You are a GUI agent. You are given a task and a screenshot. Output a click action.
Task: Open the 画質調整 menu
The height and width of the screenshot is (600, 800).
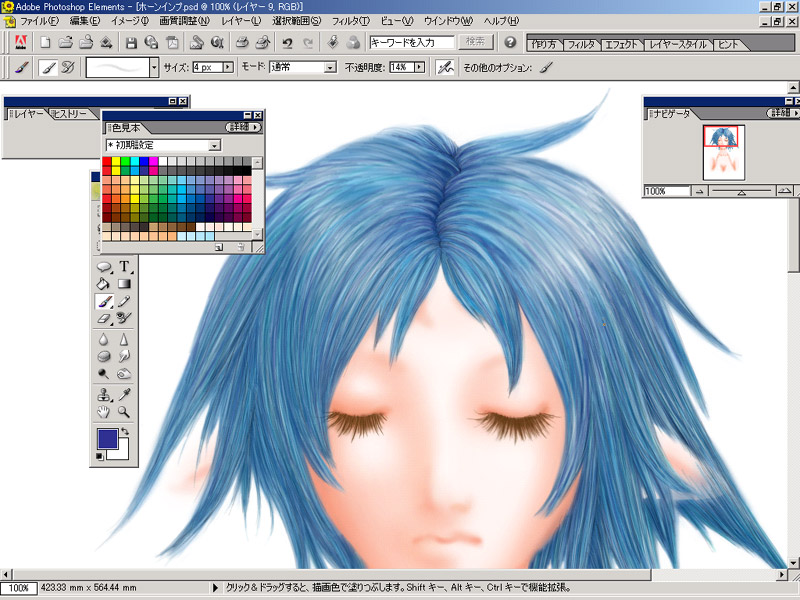point(185,21)
